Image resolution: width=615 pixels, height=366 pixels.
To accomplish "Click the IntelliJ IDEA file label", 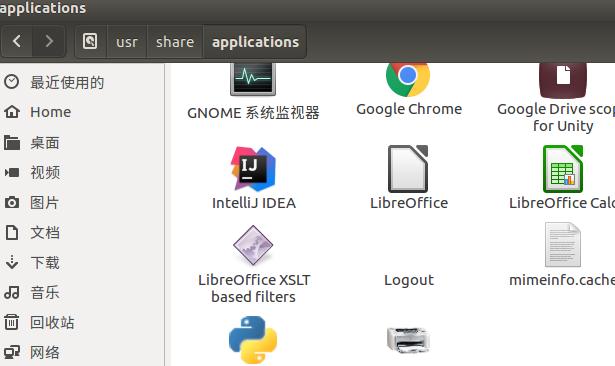I will (254, 203).
